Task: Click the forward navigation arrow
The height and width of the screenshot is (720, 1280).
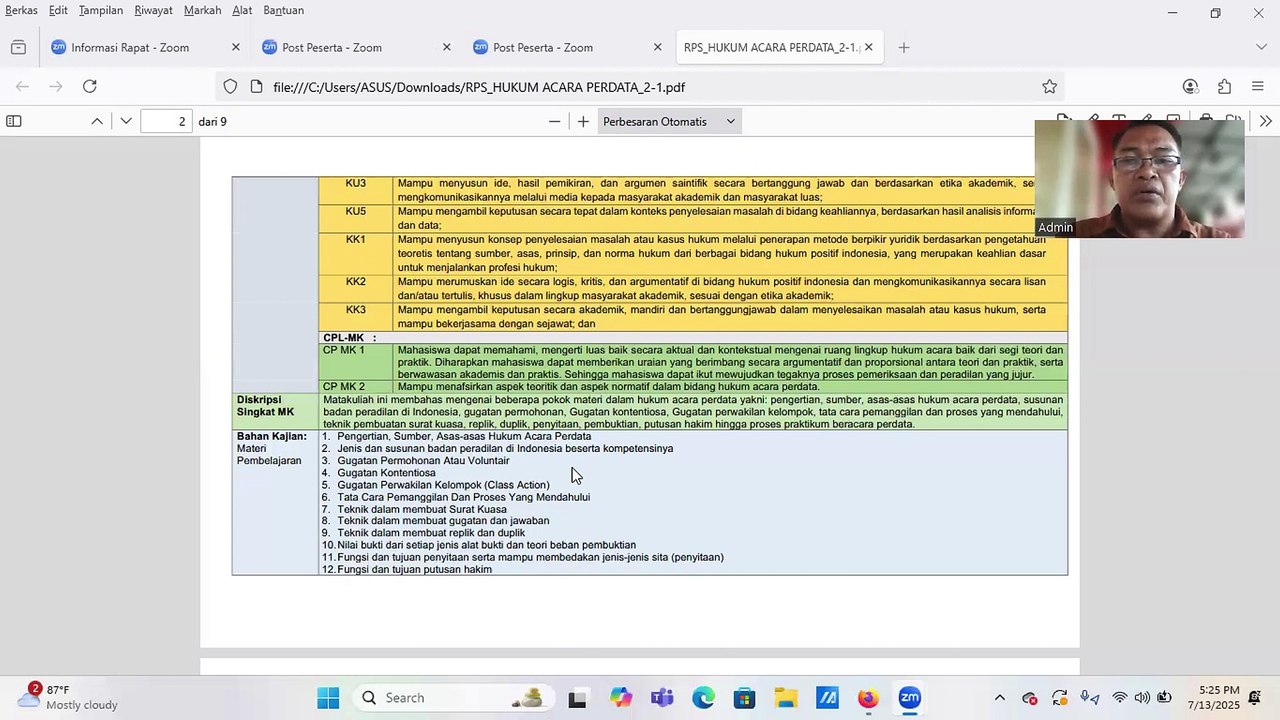Action: coord(56,87)
